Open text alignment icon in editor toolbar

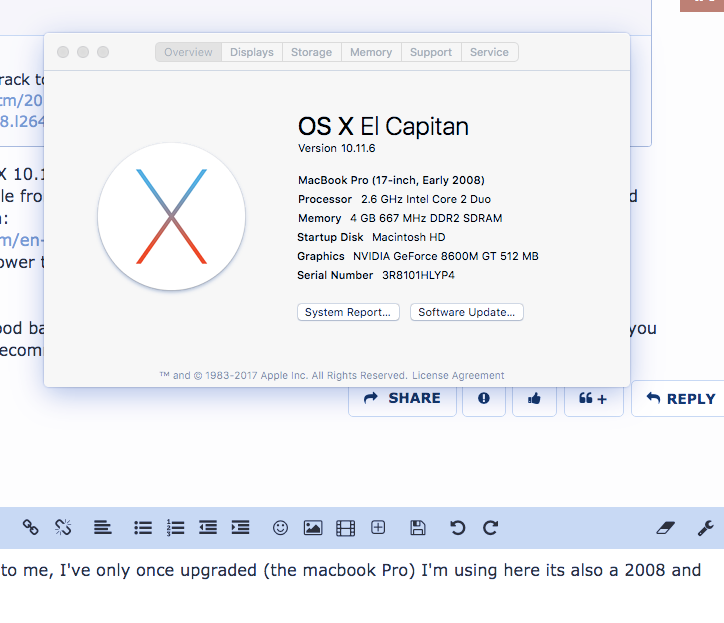103,527
